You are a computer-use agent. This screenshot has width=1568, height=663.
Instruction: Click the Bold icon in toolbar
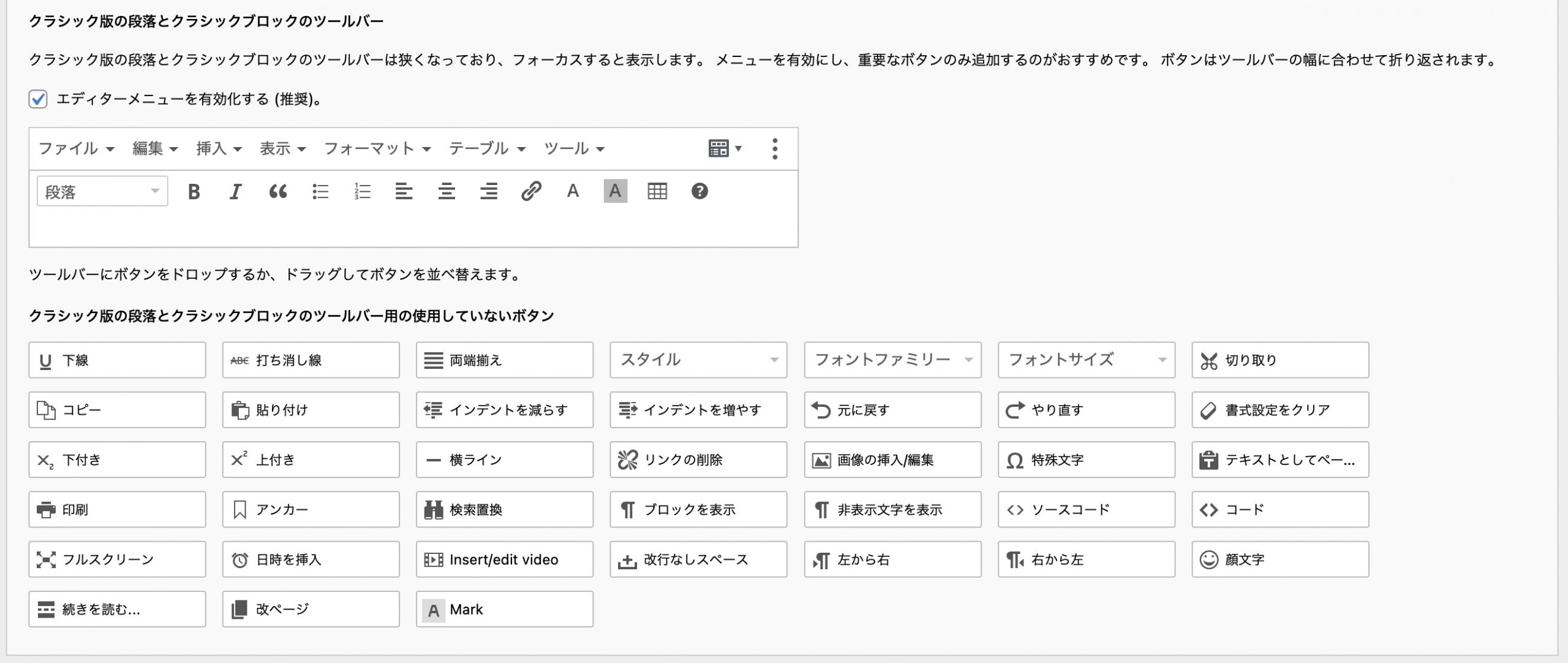[x=194, y=192]
